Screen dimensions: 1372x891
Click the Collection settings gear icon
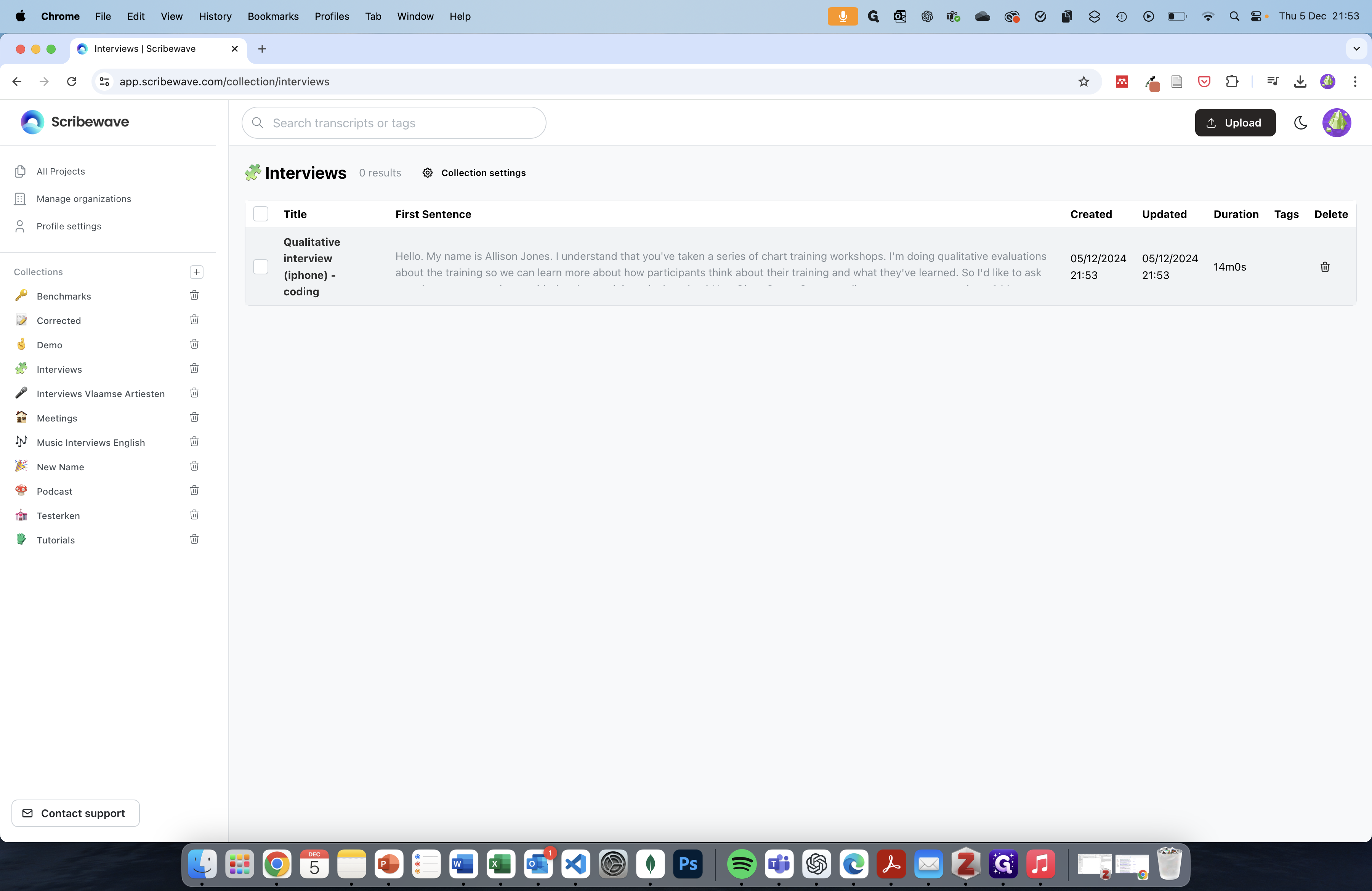[427, 173]
